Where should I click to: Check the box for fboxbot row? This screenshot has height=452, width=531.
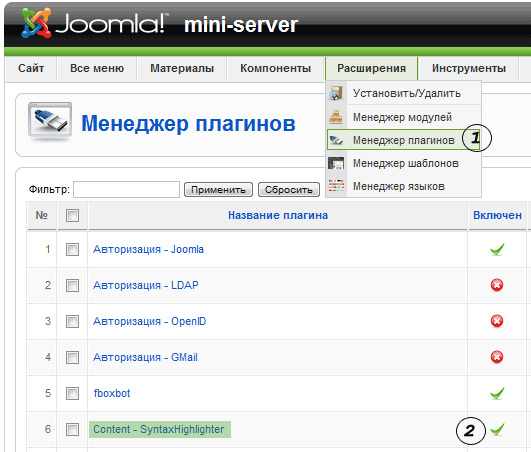pos(72,393)
